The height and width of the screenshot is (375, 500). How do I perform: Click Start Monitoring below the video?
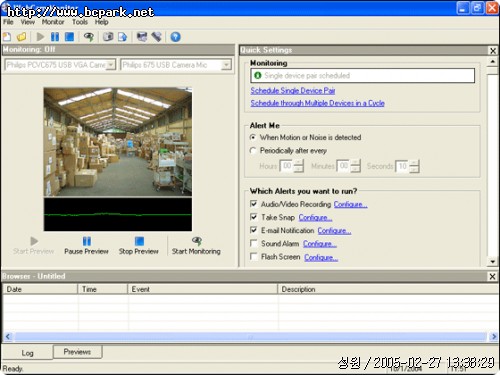[x=196, y=246]
